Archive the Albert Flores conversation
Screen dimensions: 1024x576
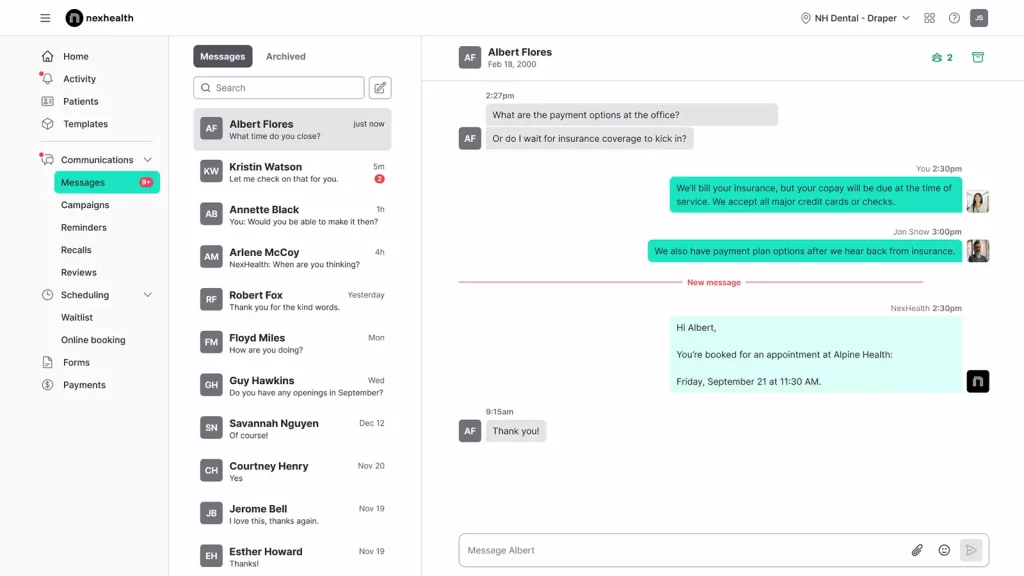click(978, 57)
